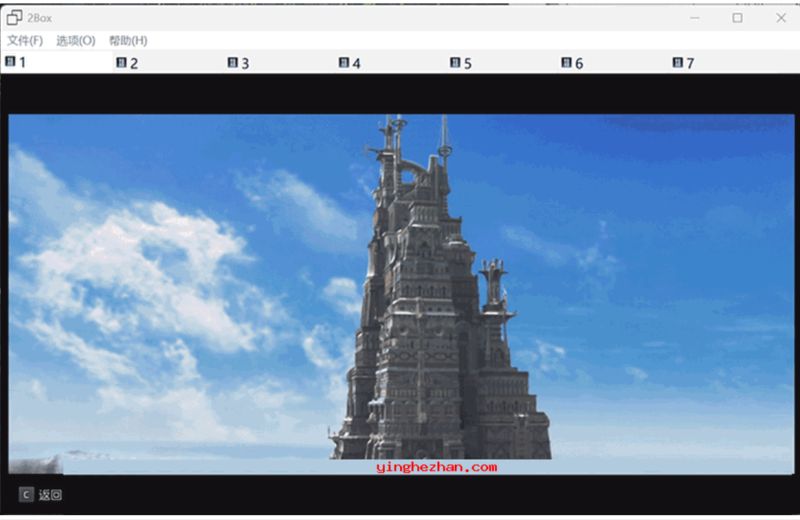Open the 帮助(H) menu
The image size is (800, 520).
(x=128, y=41)
